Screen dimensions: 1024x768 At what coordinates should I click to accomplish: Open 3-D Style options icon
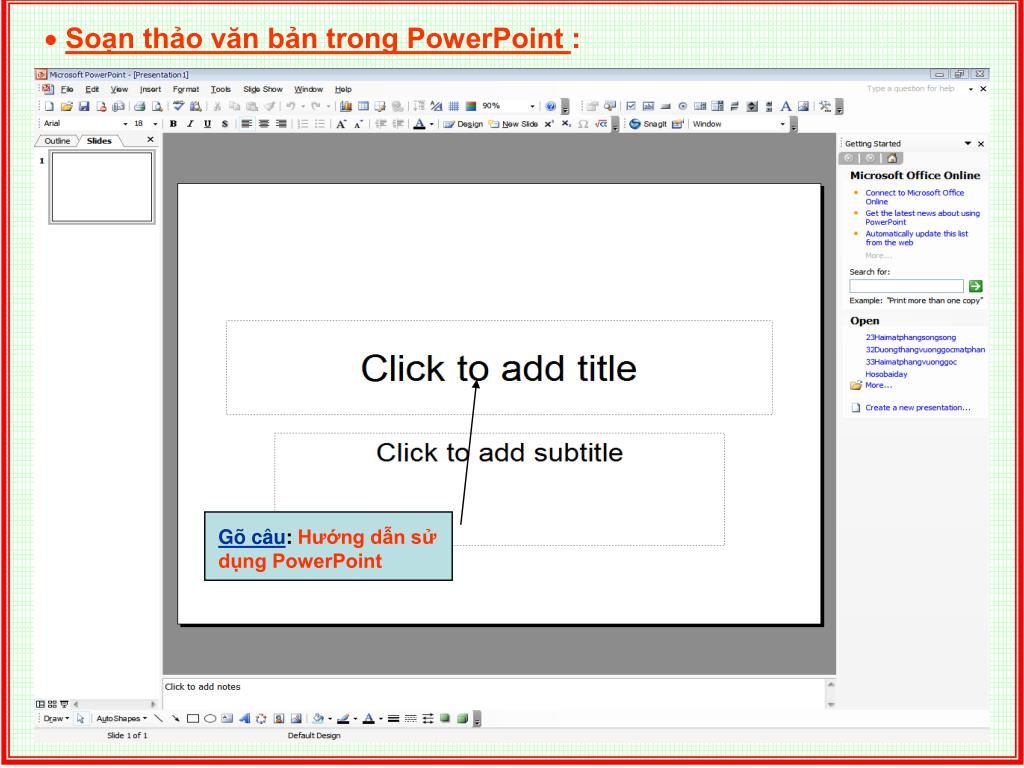[463, 718]
